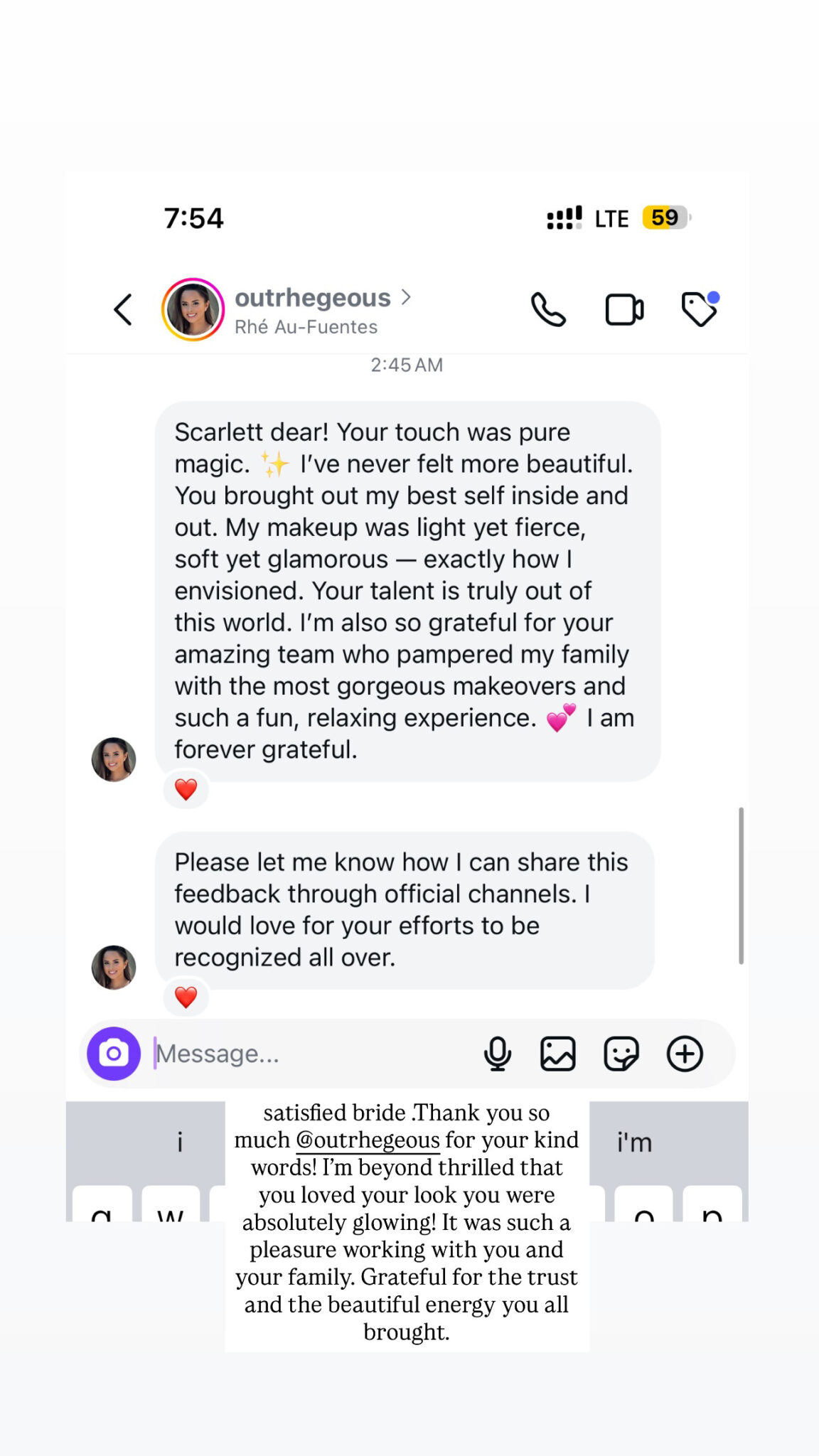Viewport: 819px width, 1456px height.
Task: Tap the Rhé Au-Fuentes name subtitle
Action: [306, 327]
